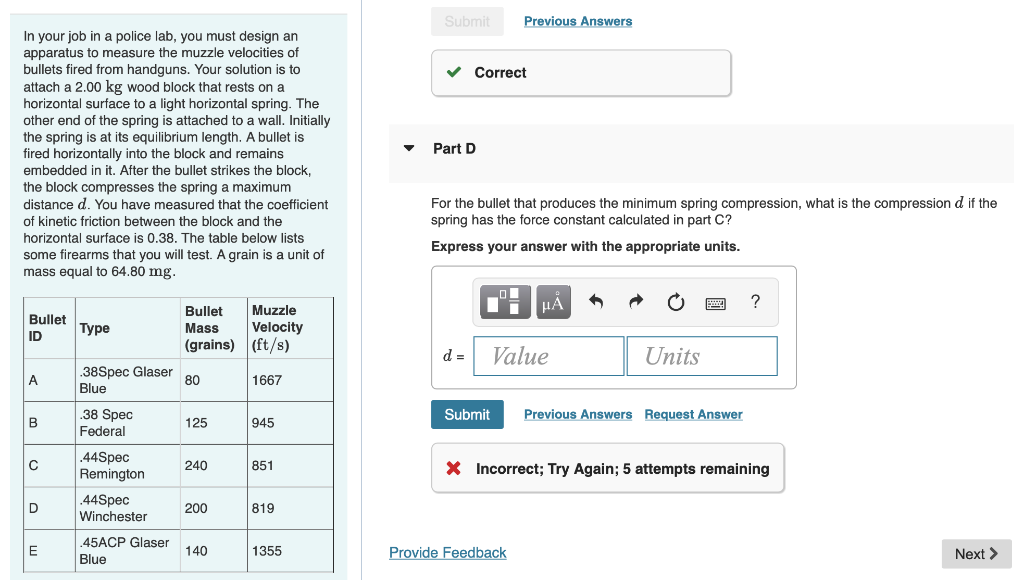The width and height of the screenshot is (1024, 580).
Task: Click the question mark help icon
Action: [x=756, y=301]
